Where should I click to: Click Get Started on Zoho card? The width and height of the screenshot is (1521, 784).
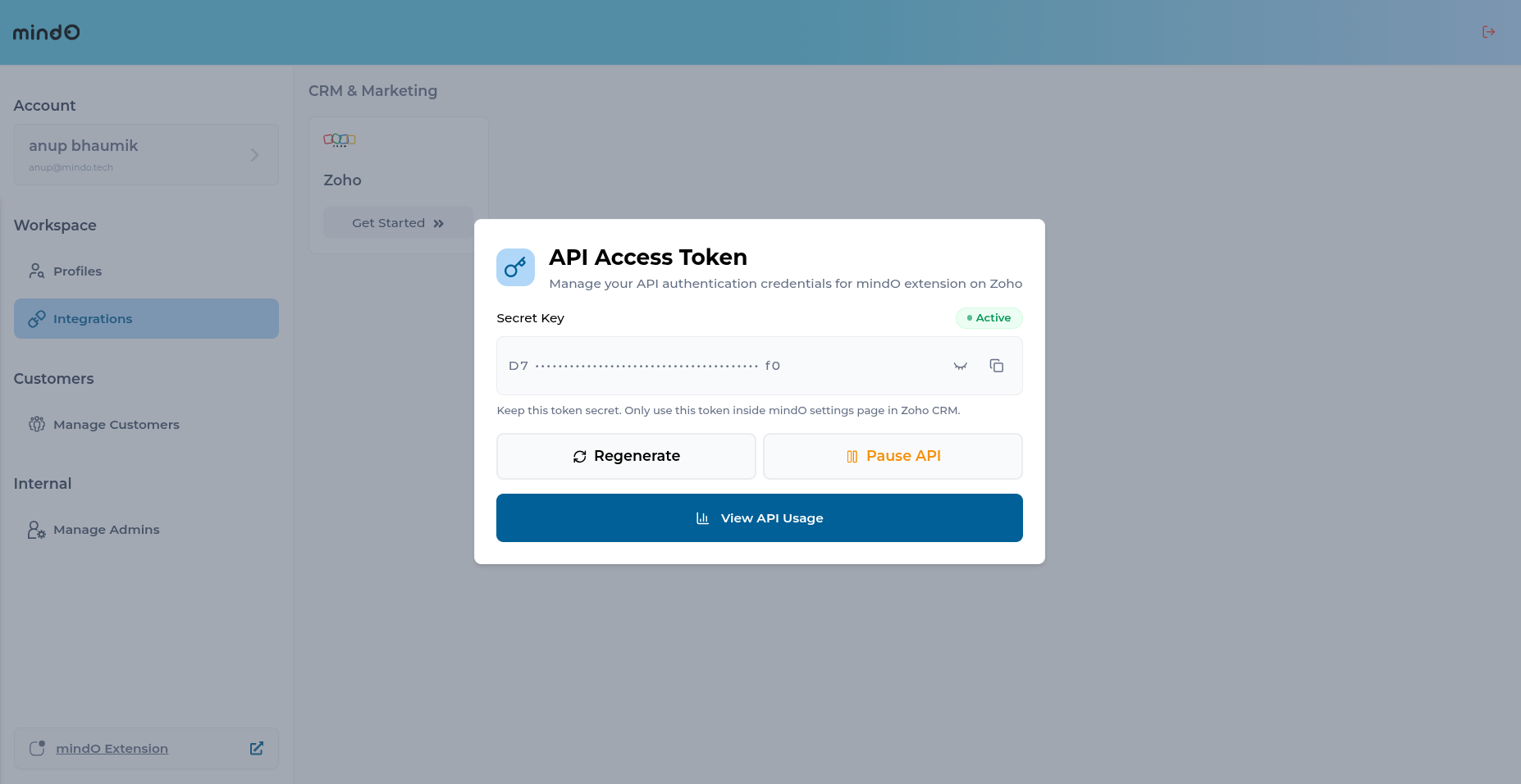[x=398, y=223]
